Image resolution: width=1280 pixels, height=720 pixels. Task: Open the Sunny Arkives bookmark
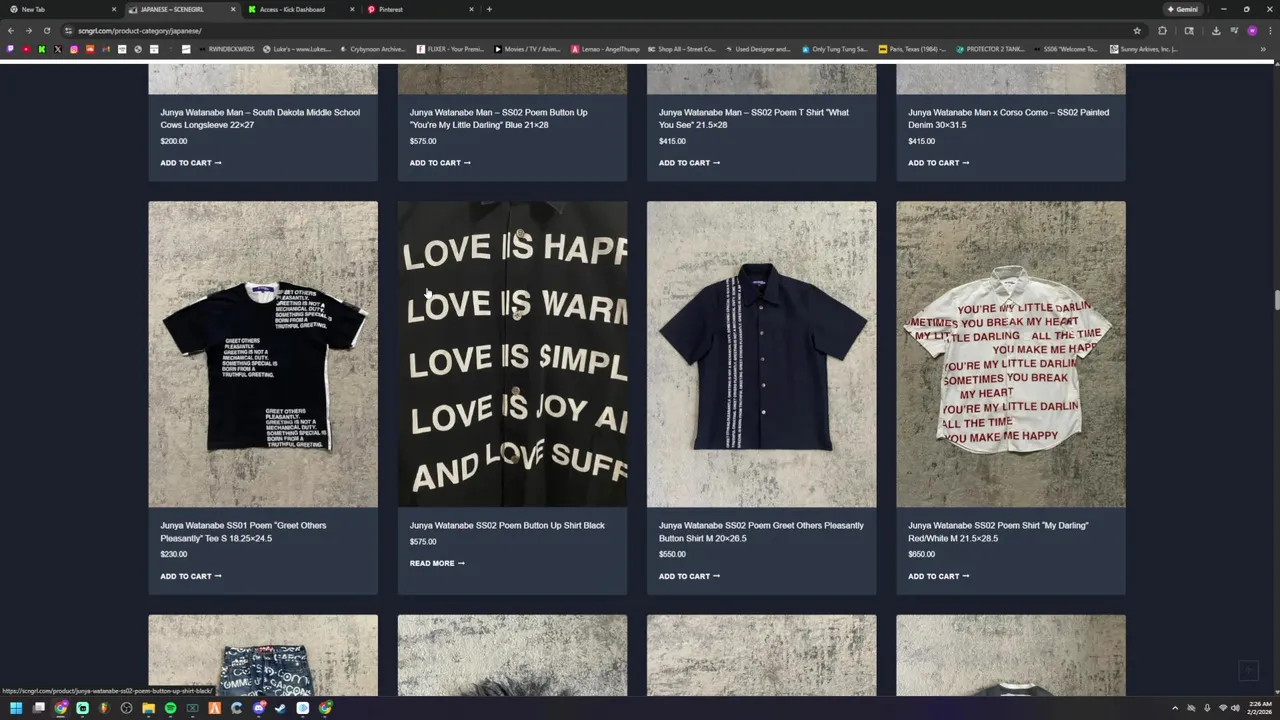(x=1144, y=49)
